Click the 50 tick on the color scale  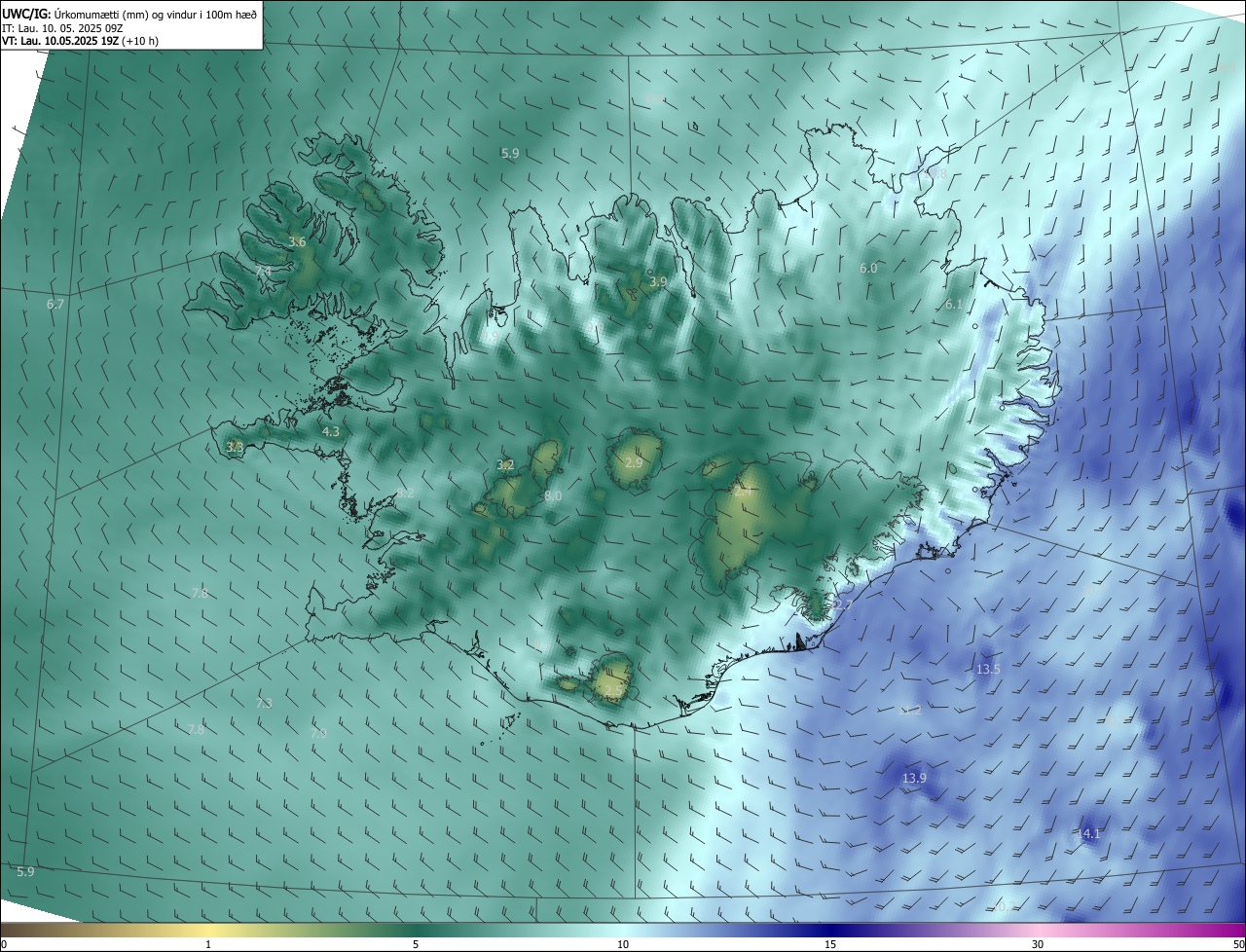(x=1239, y=945)
